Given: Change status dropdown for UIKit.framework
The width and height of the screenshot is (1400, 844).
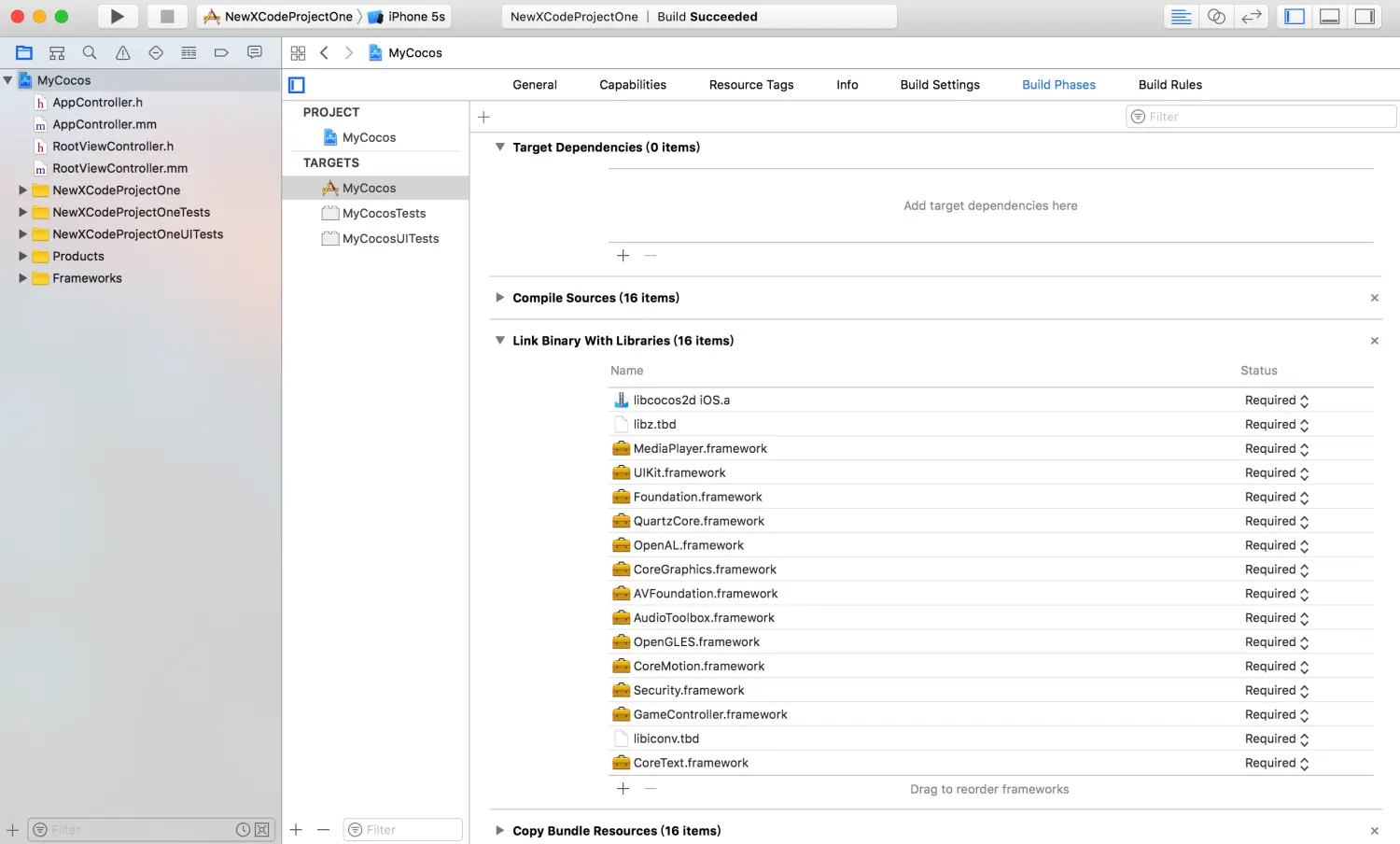Looking at the screenshot, I should [1277, 473].
